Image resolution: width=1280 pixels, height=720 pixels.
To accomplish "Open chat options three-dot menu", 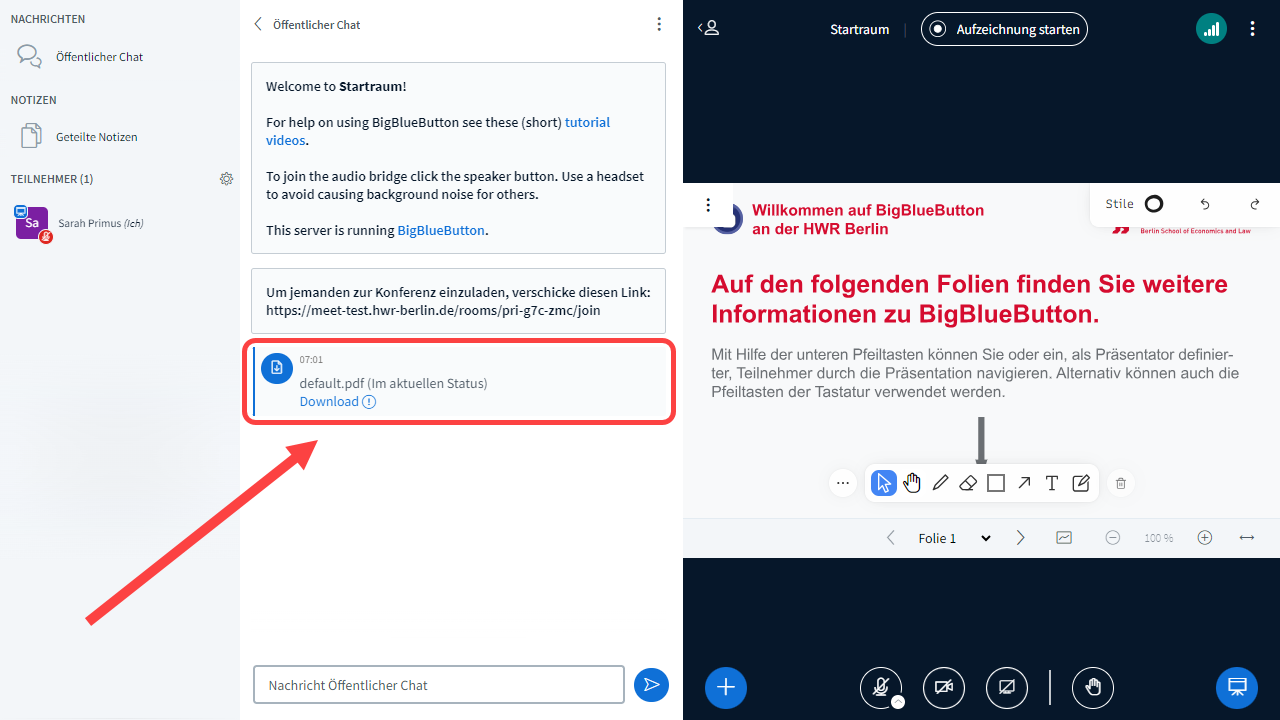I will point(658,24).
